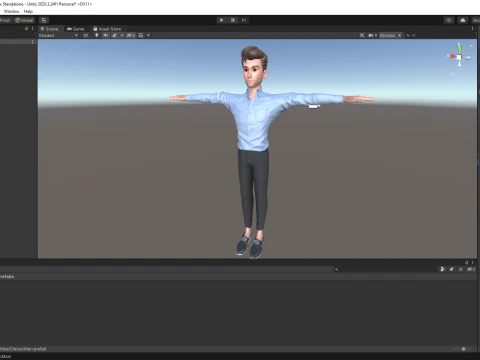This screenshot has height=360, width=480.
Task: Lock the left panel with the padlock icon
Action: click(x=27, y=29)
